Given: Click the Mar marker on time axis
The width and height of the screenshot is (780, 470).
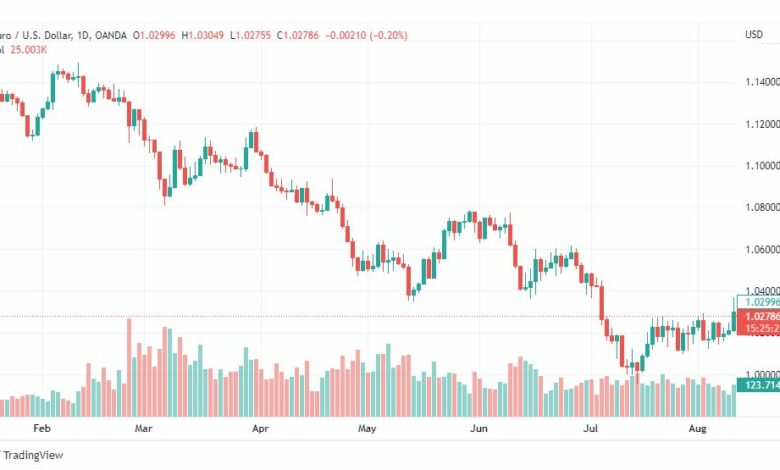Looking at the screenshot, I should pyautogui.click(x=143, y=428).
